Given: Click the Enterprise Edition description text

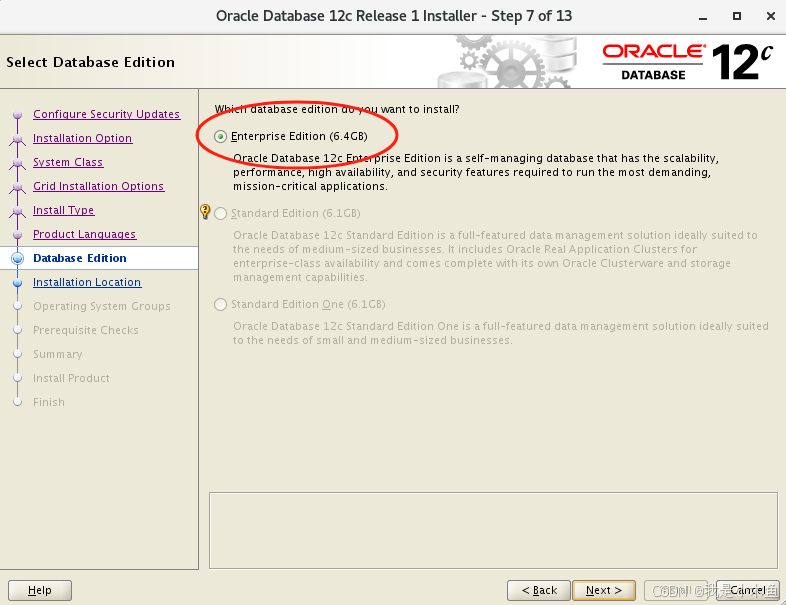Looking at the screenshot, I should pos(476,172).
